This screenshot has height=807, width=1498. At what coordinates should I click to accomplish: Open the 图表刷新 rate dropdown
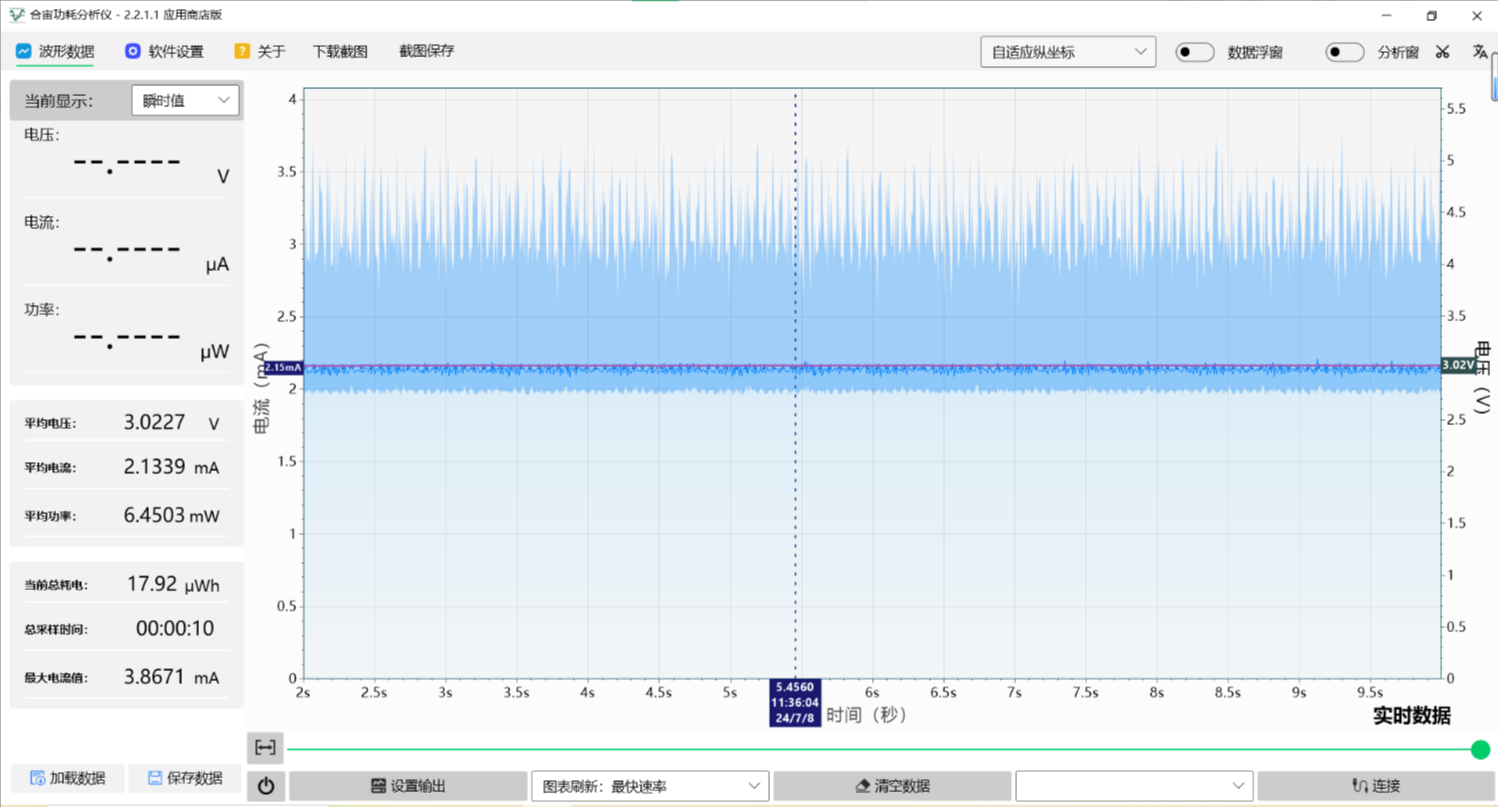(x=650, y=786)
